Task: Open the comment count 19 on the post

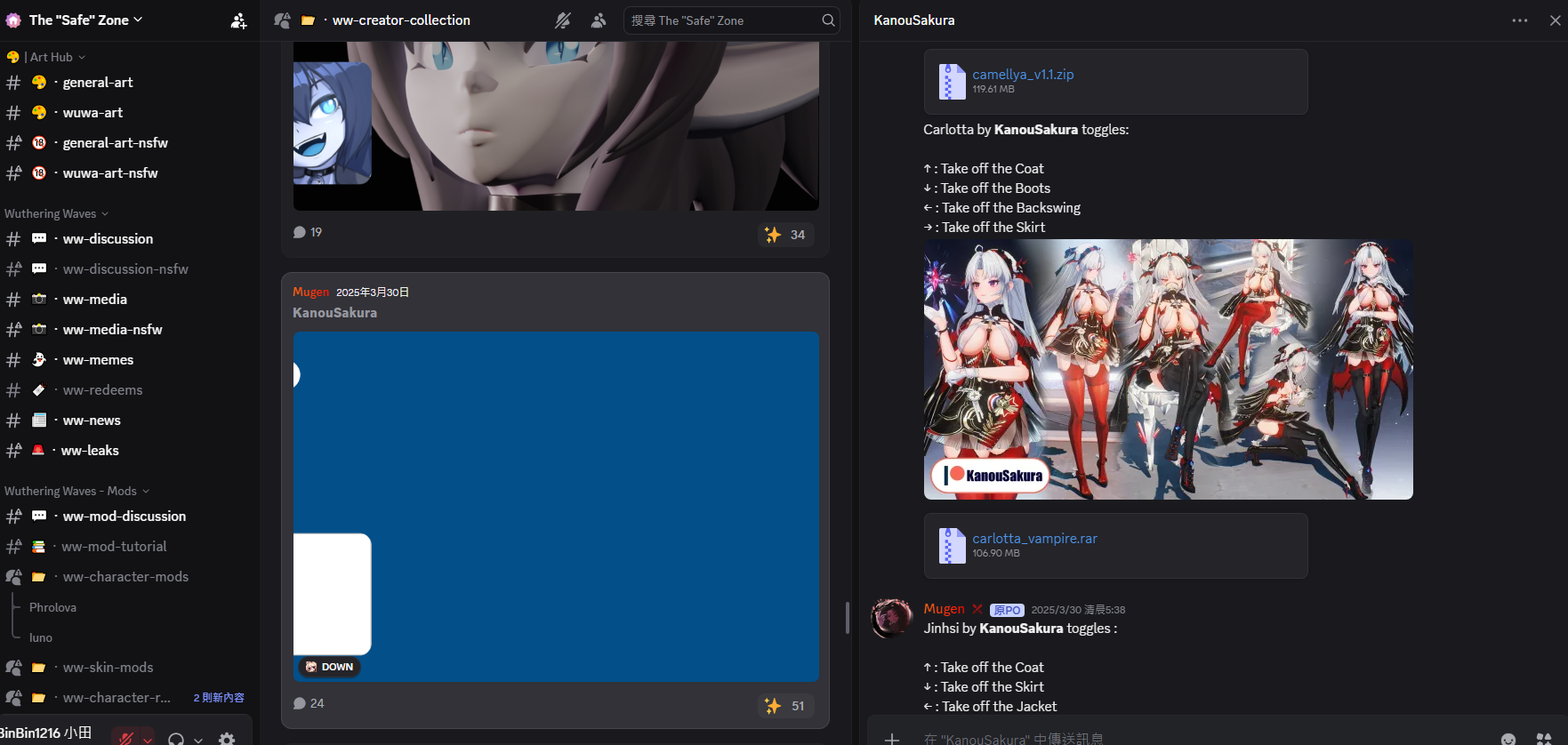Action: click(x=308, y=232)
